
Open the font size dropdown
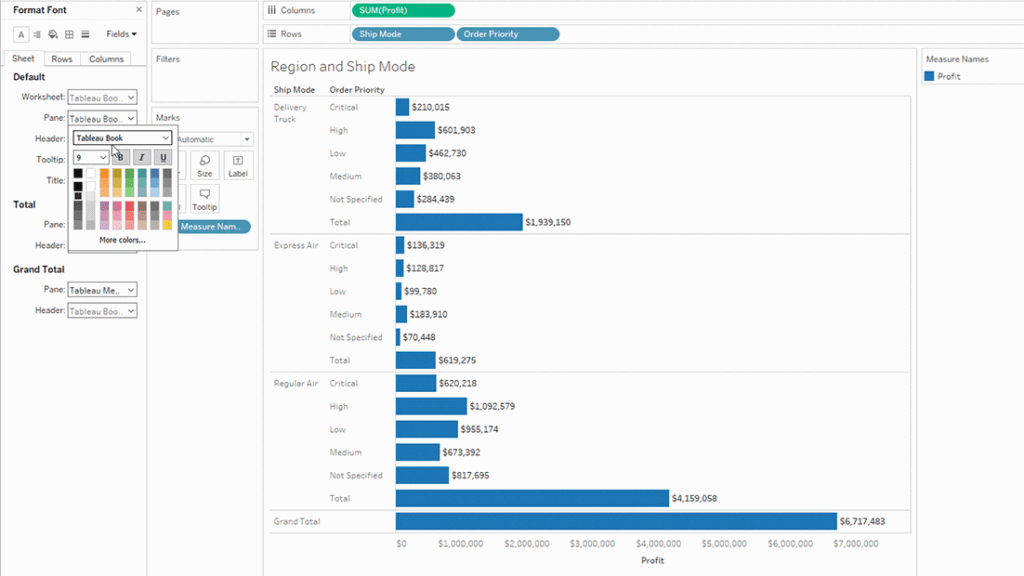pyautogui.click(x=90, y=157)
